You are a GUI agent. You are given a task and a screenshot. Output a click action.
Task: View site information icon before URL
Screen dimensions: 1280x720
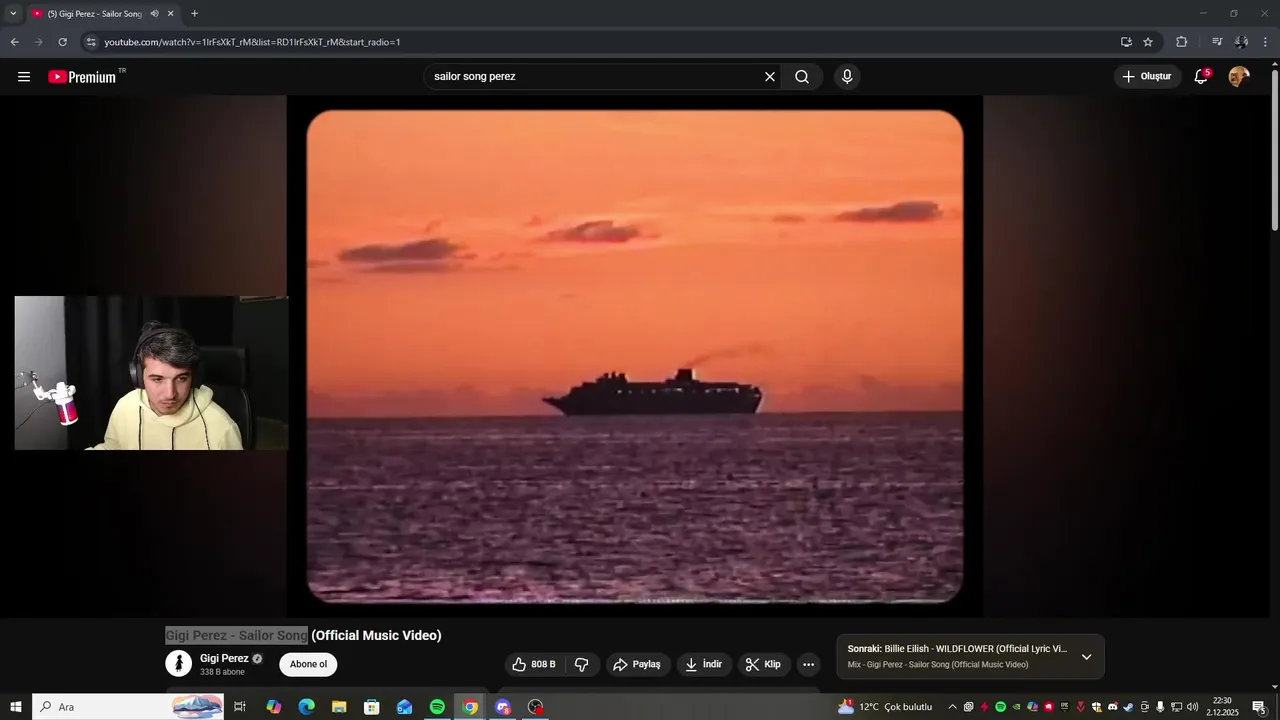90,42
